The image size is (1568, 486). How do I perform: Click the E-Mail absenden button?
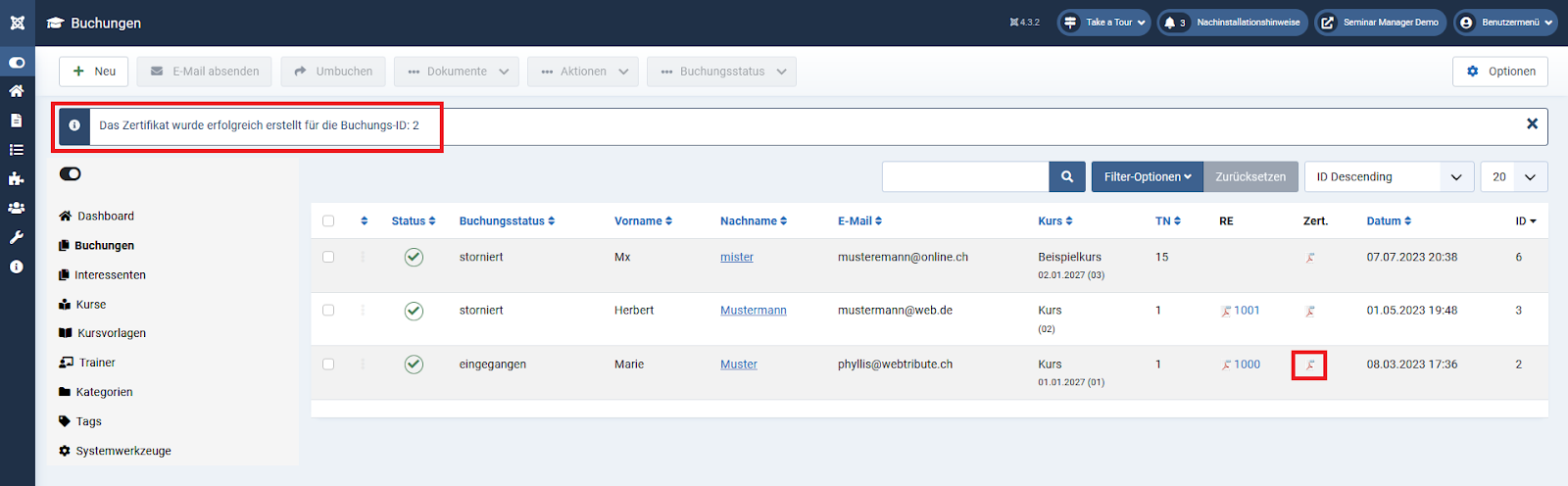205,72
